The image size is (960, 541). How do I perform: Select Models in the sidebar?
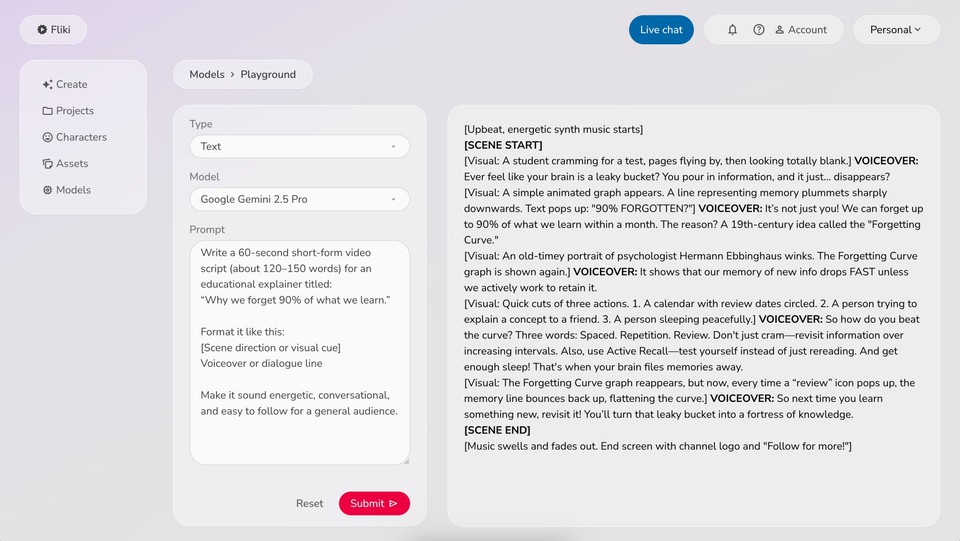coord(66,190)
